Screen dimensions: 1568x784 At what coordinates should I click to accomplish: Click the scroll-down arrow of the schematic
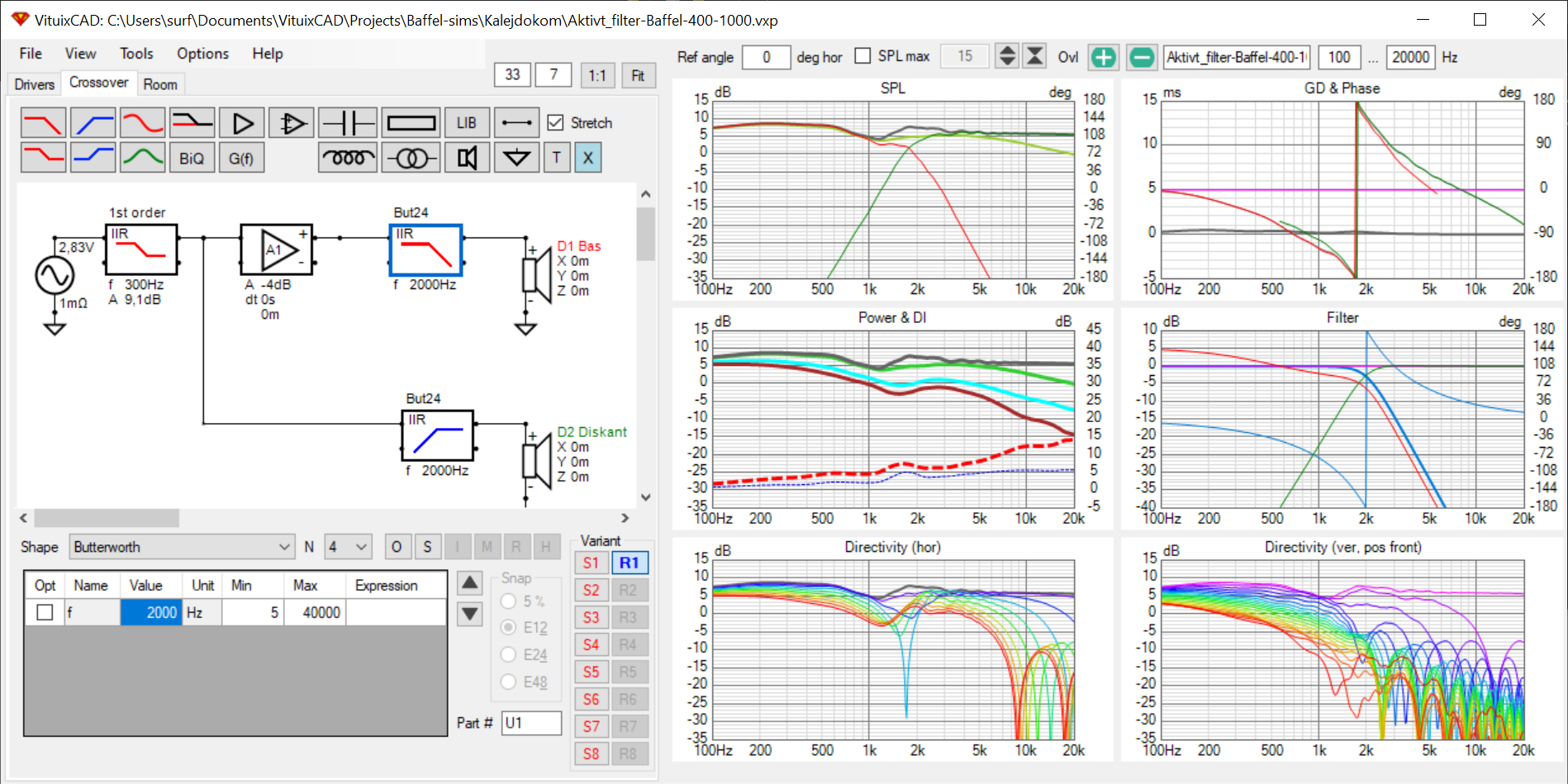click(x=646, y=497)
